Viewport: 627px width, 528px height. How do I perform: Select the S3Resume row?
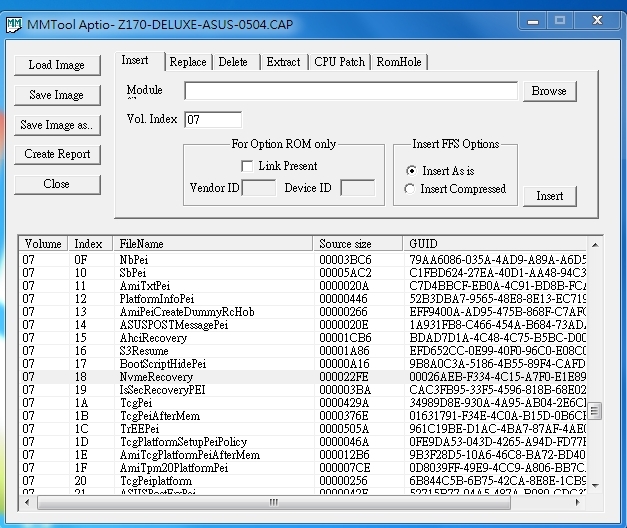[303, 351]
